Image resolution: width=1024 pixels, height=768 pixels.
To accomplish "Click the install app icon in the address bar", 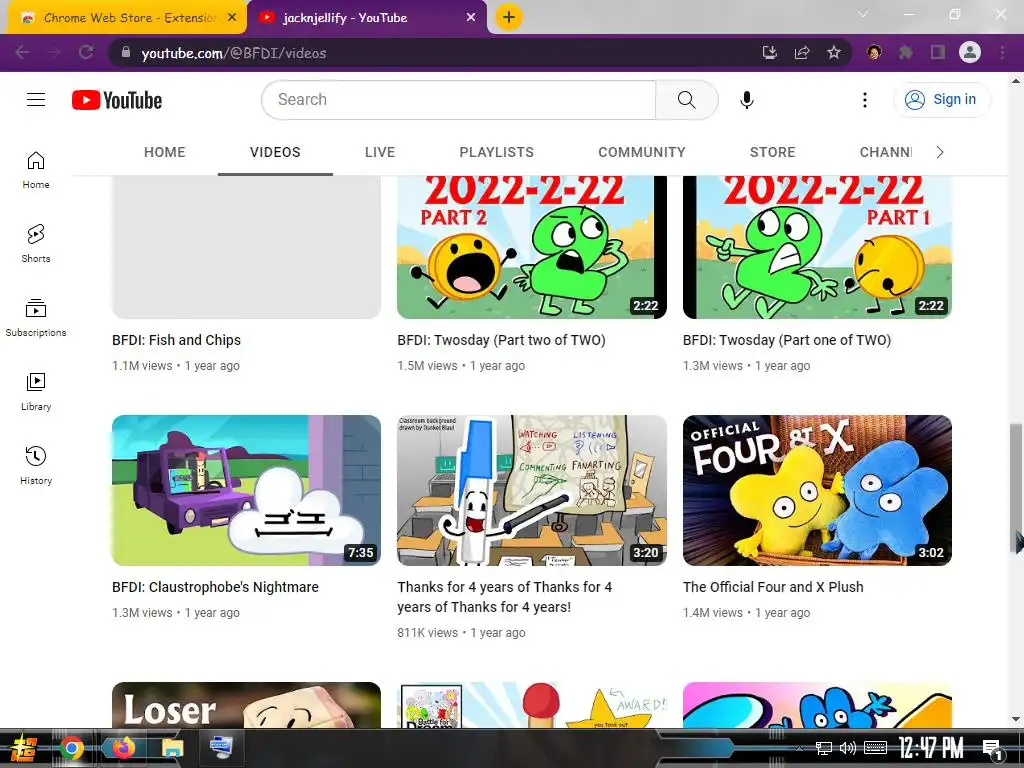I will click(x=770, y=52).
